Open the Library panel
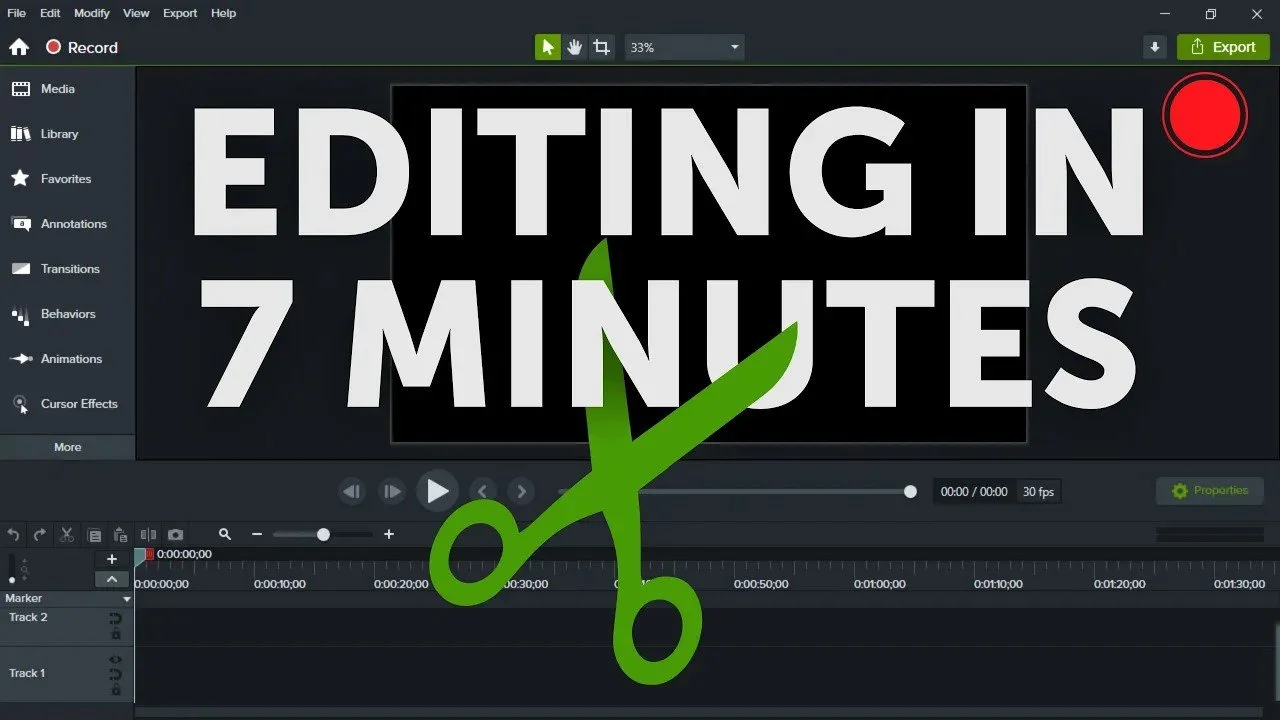Screen dimensions: 1280x720 [67, 134]
